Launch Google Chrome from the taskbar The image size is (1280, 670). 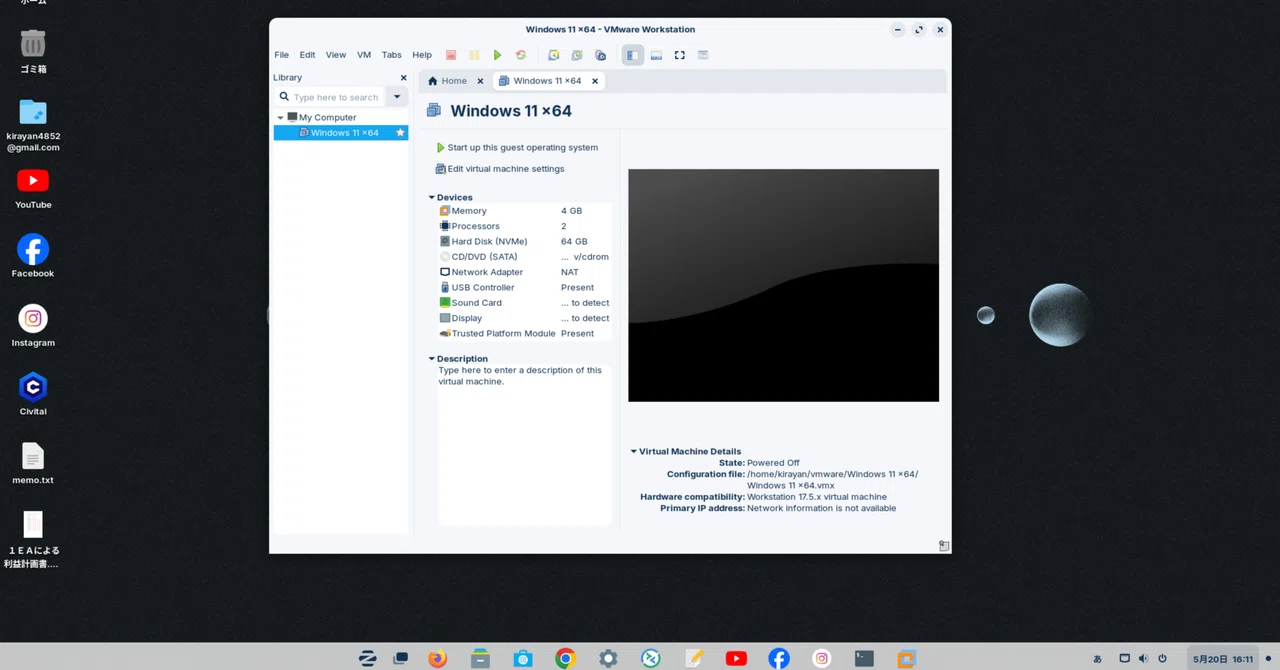click(x=565, y=658)
